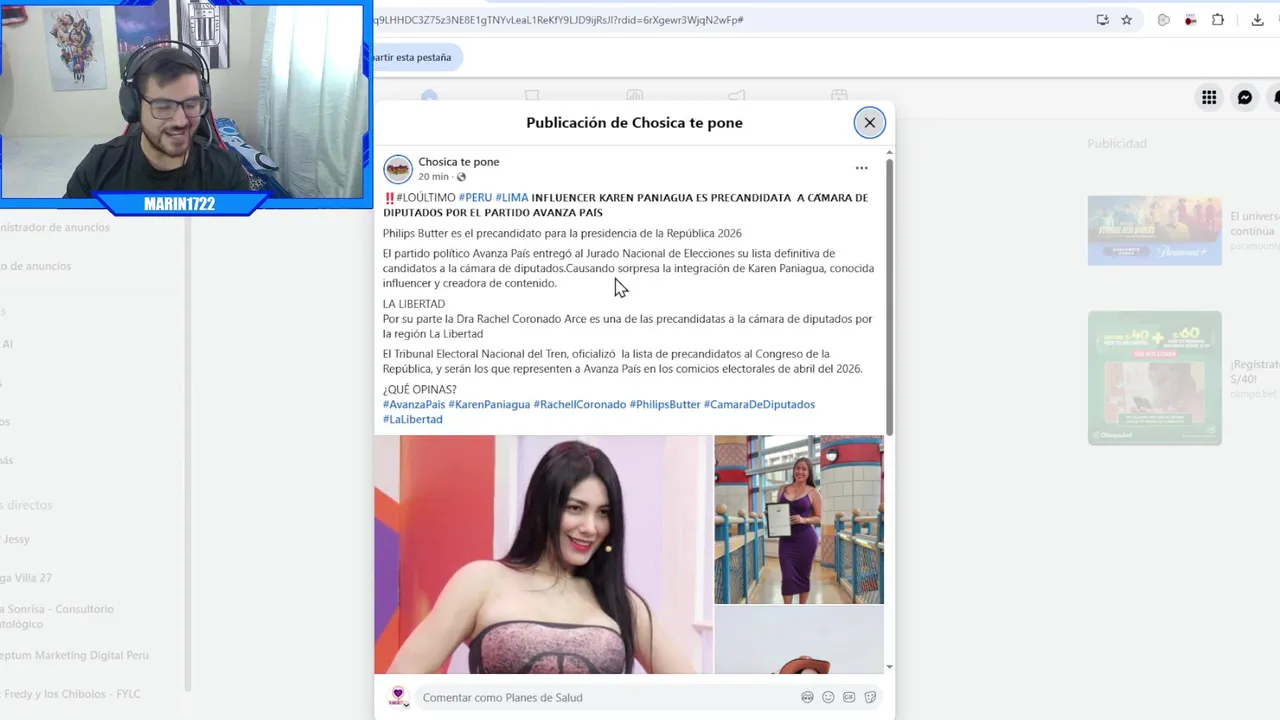The height and width of the screenshot is (720, 1280).
Task: Open the Chrome extensions puzzle icon
Action: click(x=1217, y=20)
